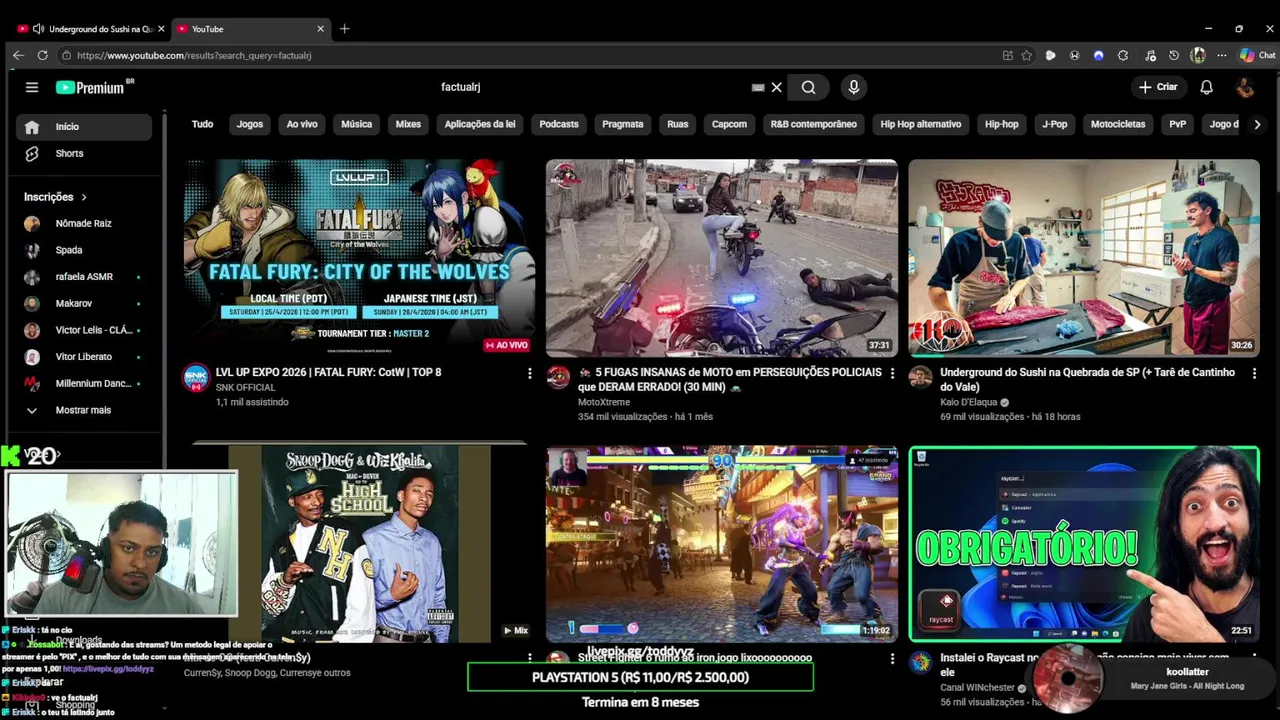
Task: Go to Início in the sidebar
Action: click(x=84, y=127)
